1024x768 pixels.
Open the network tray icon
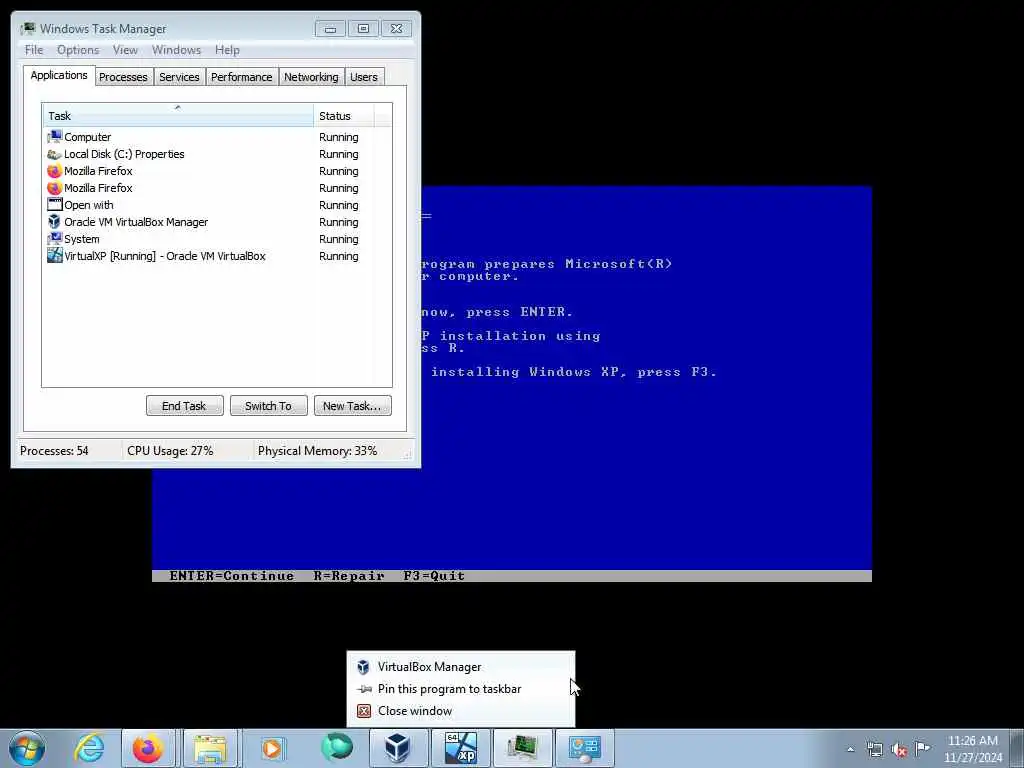click(874, 750)
